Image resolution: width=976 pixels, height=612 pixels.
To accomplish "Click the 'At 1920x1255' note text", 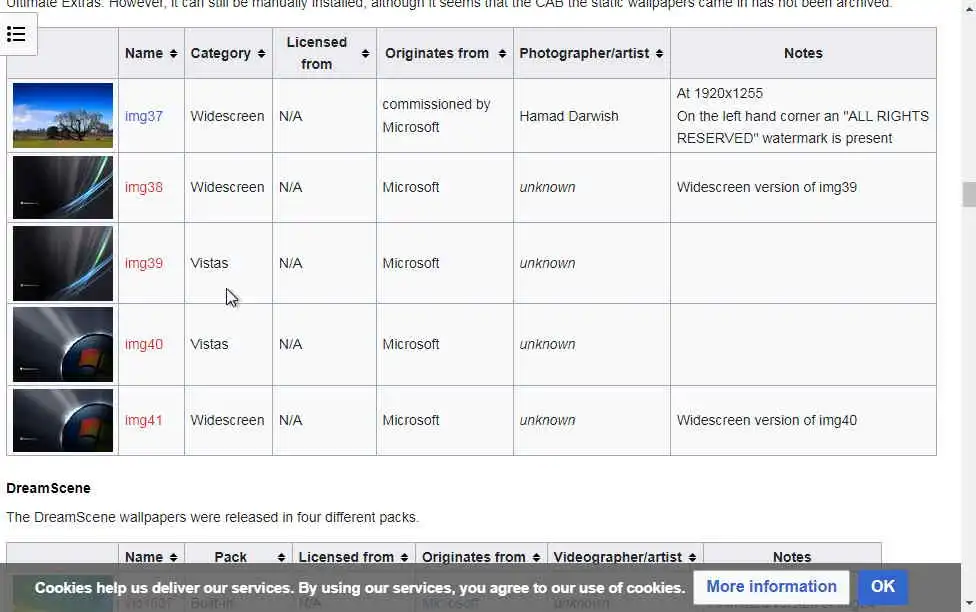I will (x=720, y=93).
